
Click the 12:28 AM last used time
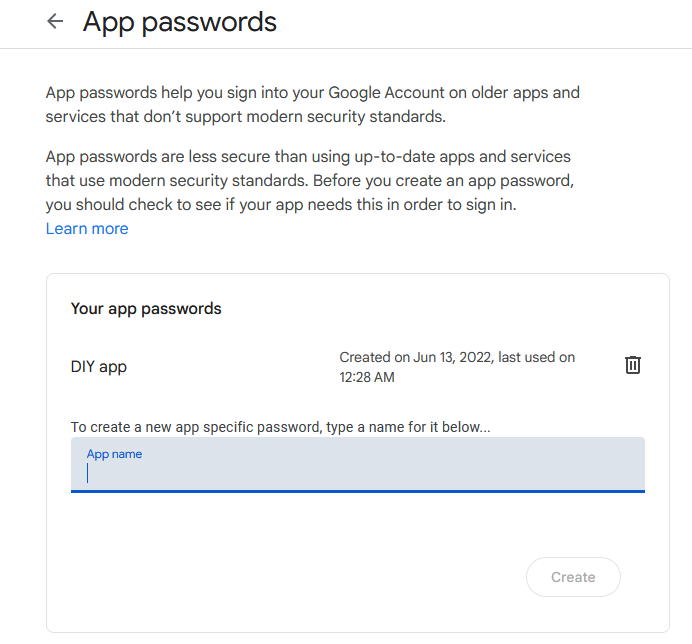(x=366, y=377)
